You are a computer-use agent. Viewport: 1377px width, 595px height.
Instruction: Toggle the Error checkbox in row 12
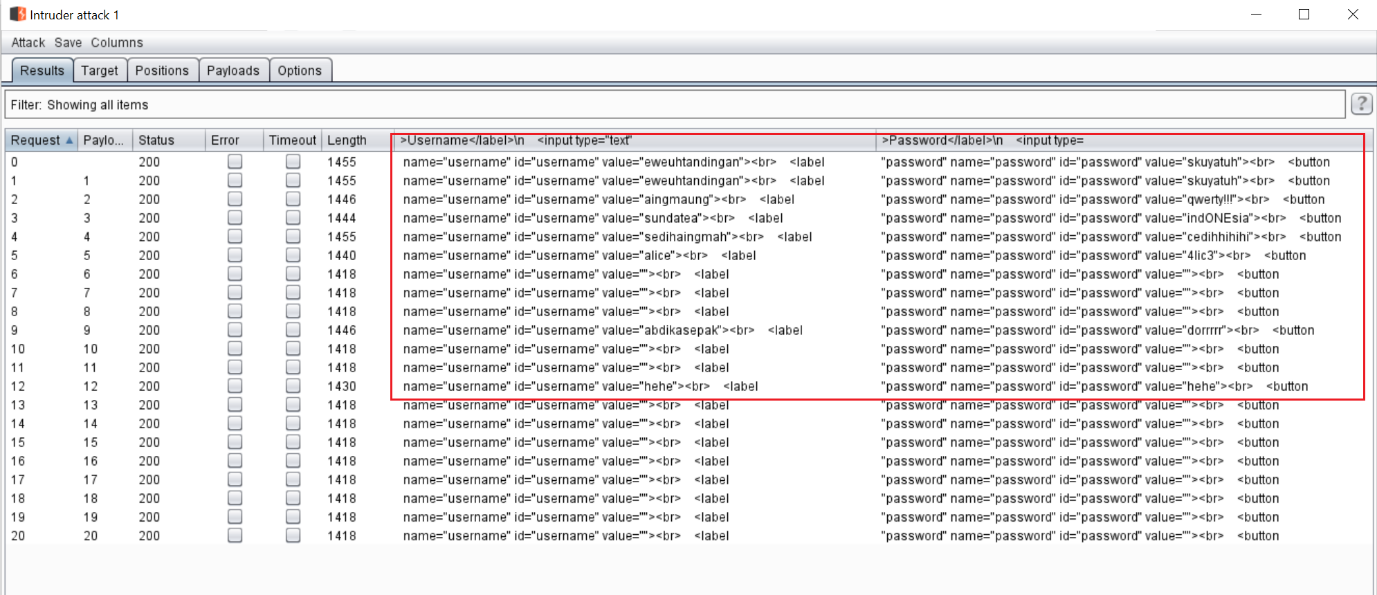click(234, 386)
